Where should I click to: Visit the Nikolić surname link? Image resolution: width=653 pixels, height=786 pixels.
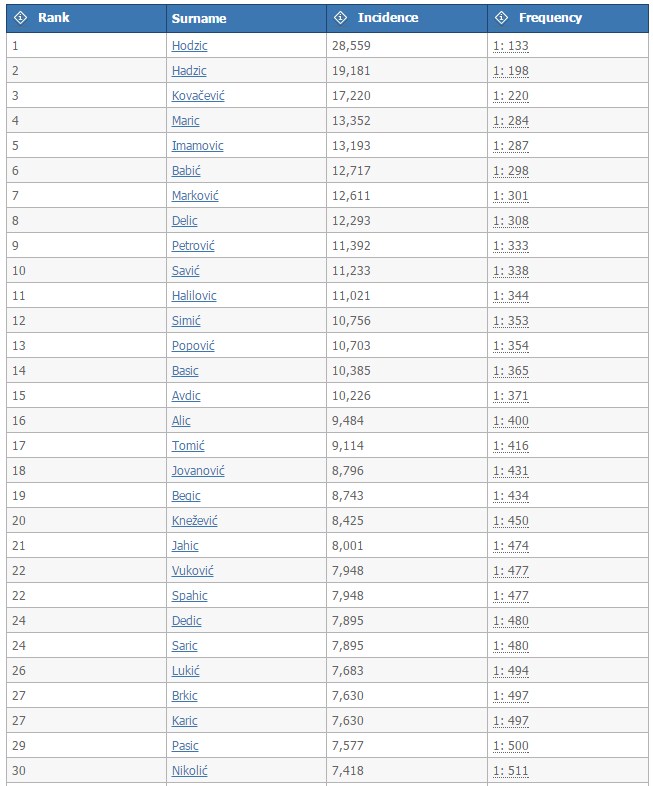tap(190, 771)
